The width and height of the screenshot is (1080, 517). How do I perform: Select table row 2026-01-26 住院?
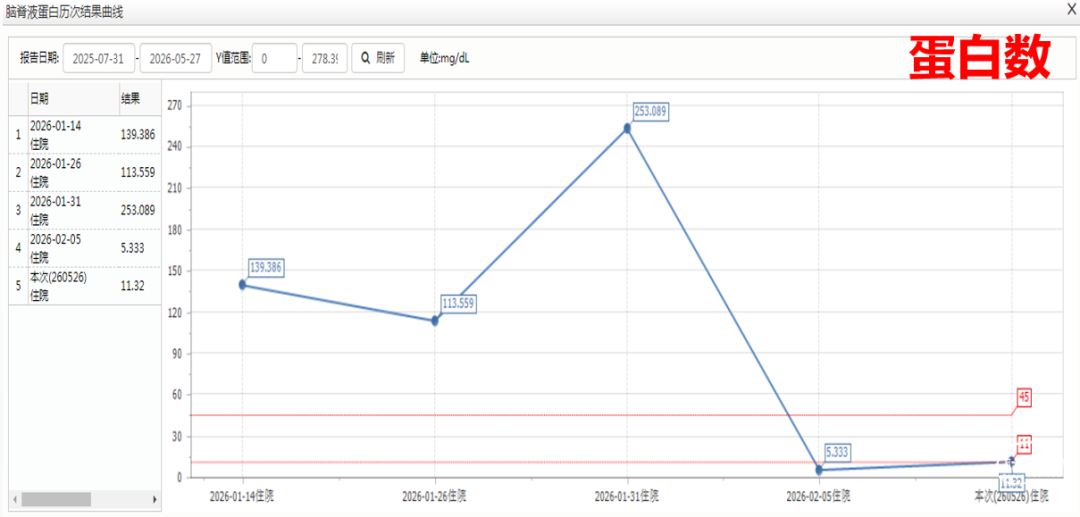(x=85, y=173)
